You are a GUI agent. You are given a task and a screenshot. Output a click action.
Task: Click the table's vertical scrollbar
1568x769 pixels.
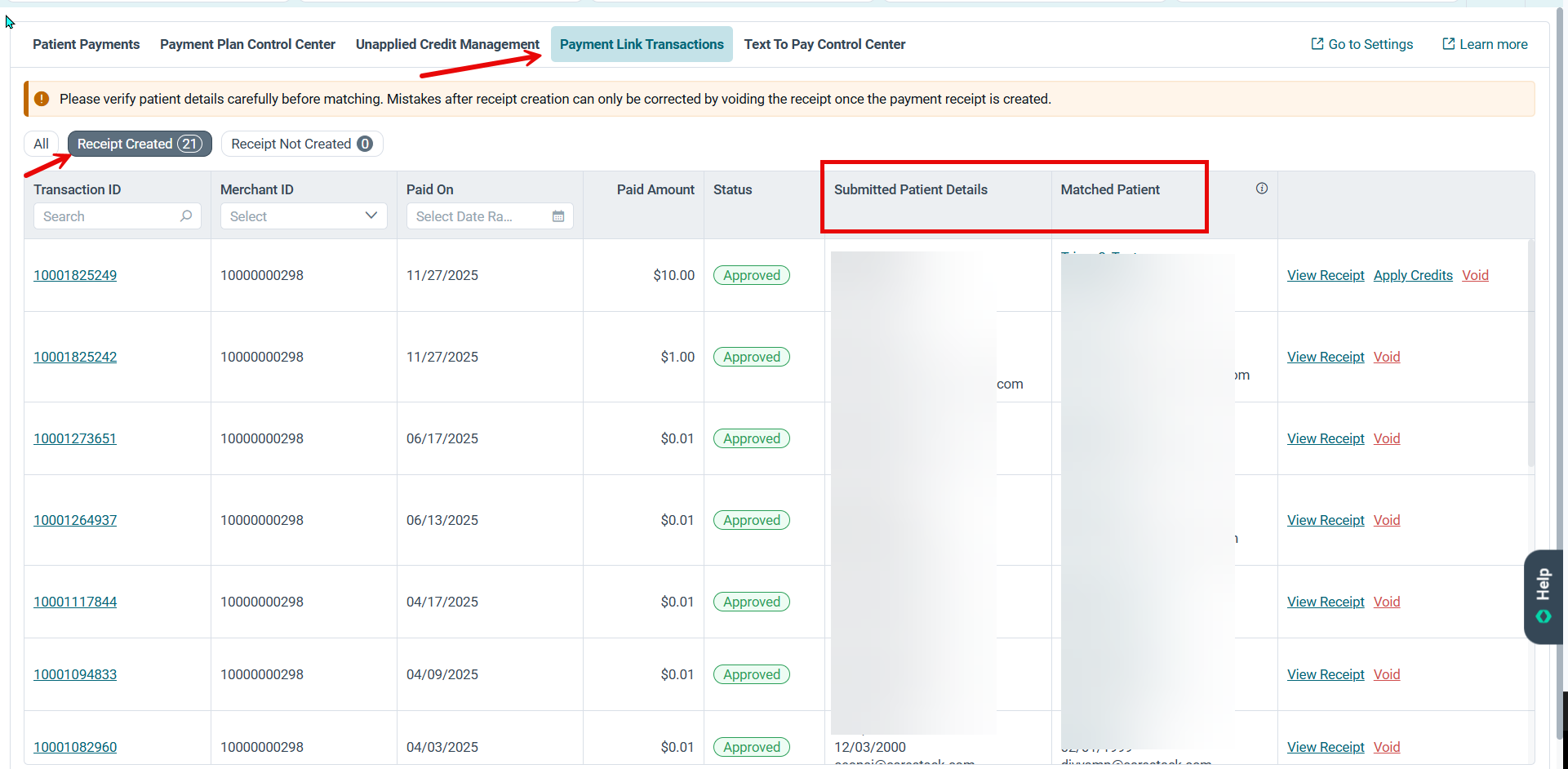click(1530, 353)
